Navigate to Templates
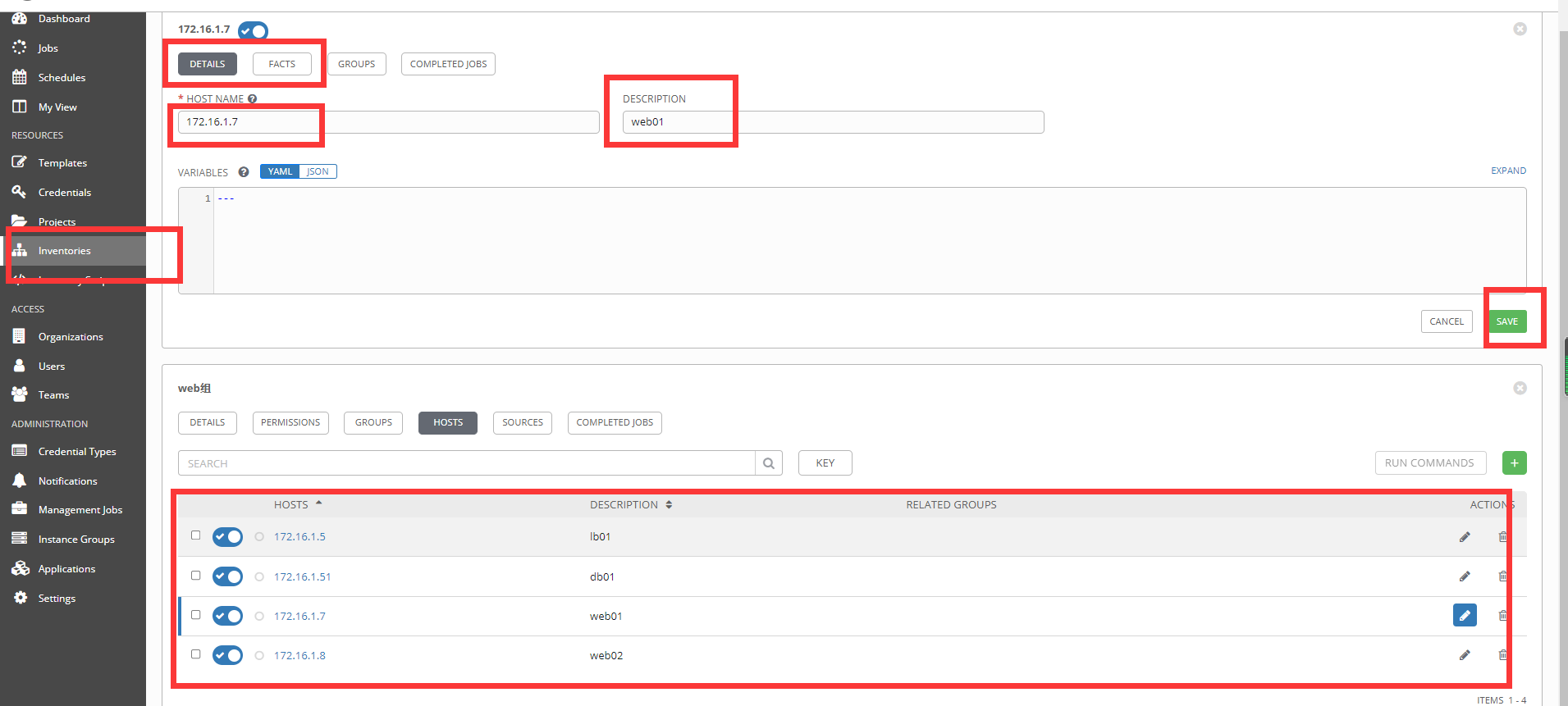 [x=62, y=163]
